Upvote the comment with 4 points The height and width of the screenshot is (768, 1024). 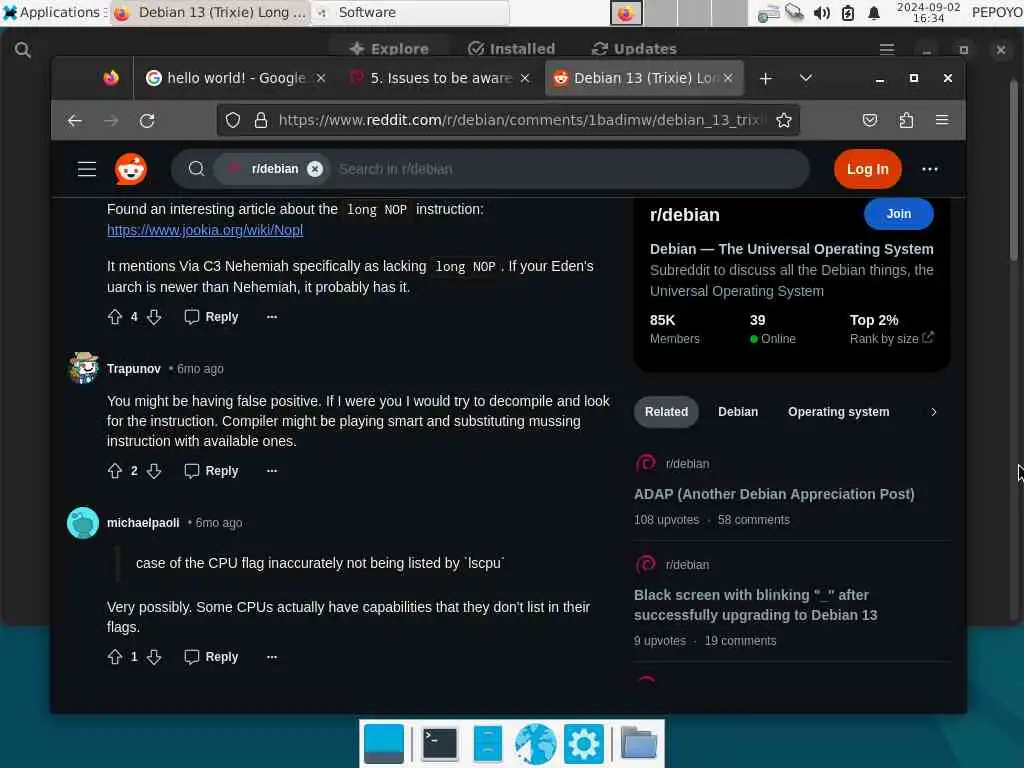point(115,317)
